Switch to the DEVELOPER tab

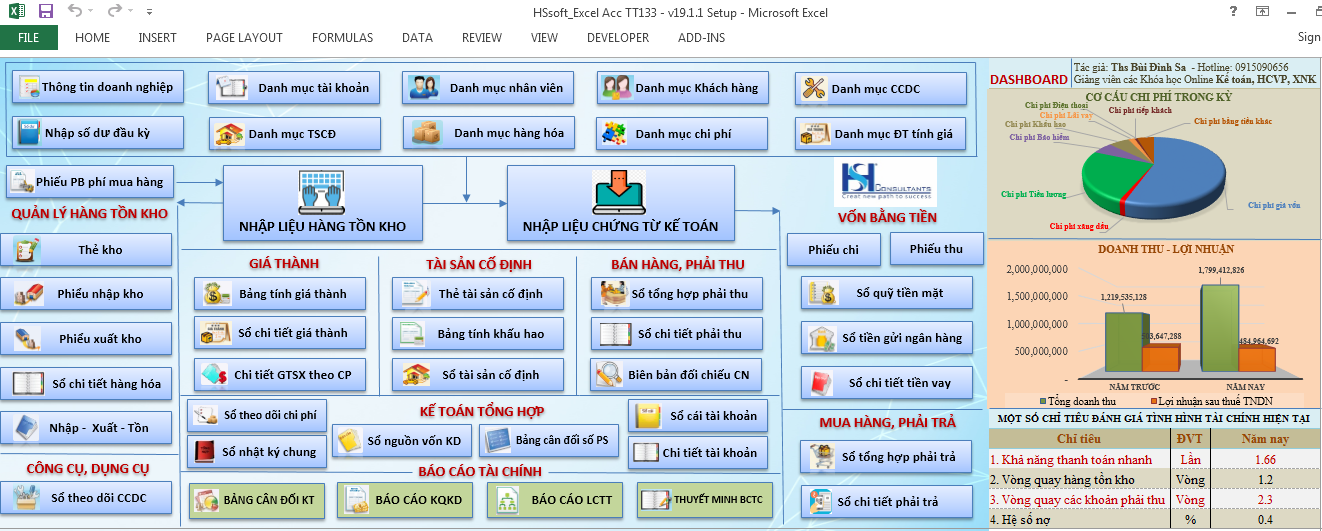click(x=618, y=38)
